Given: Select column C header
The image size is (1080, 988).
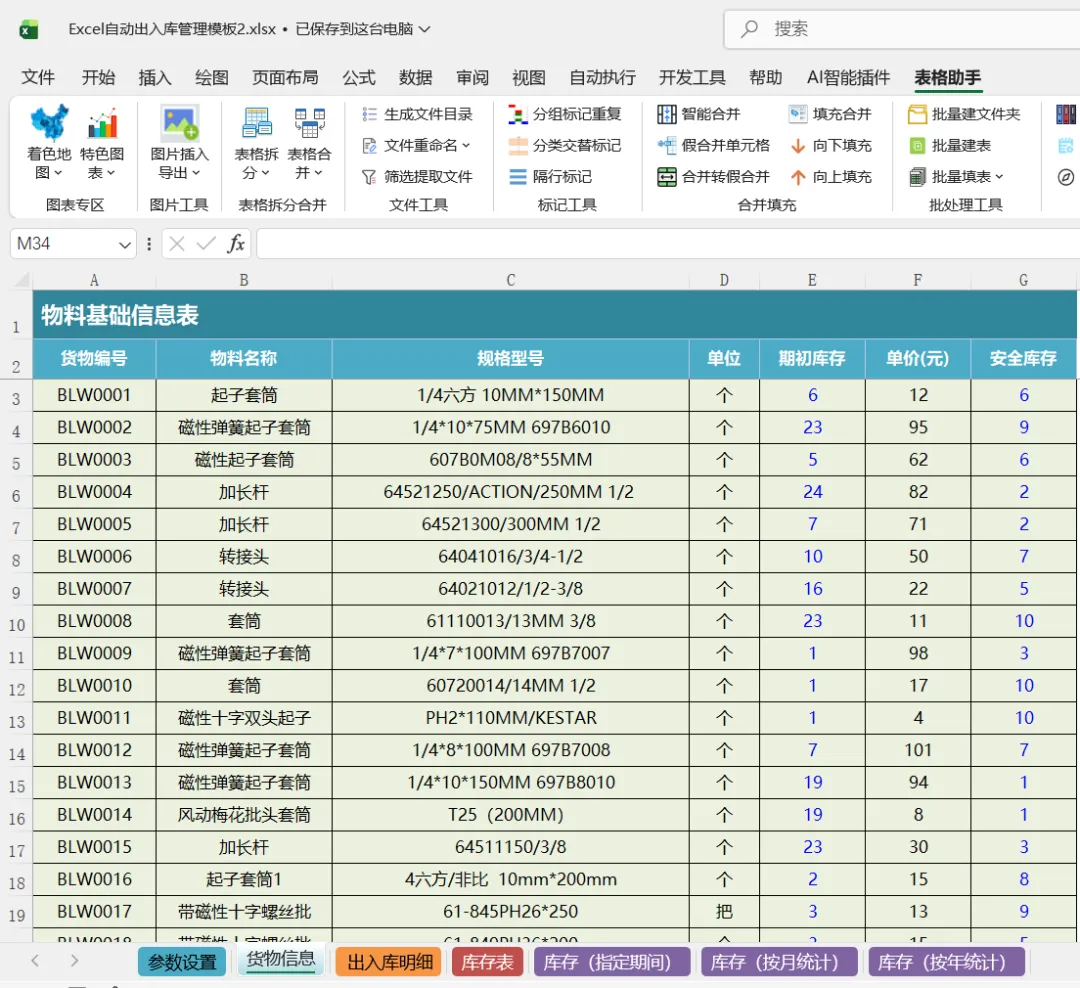Looking at the screenshot, I should point(510,280).
